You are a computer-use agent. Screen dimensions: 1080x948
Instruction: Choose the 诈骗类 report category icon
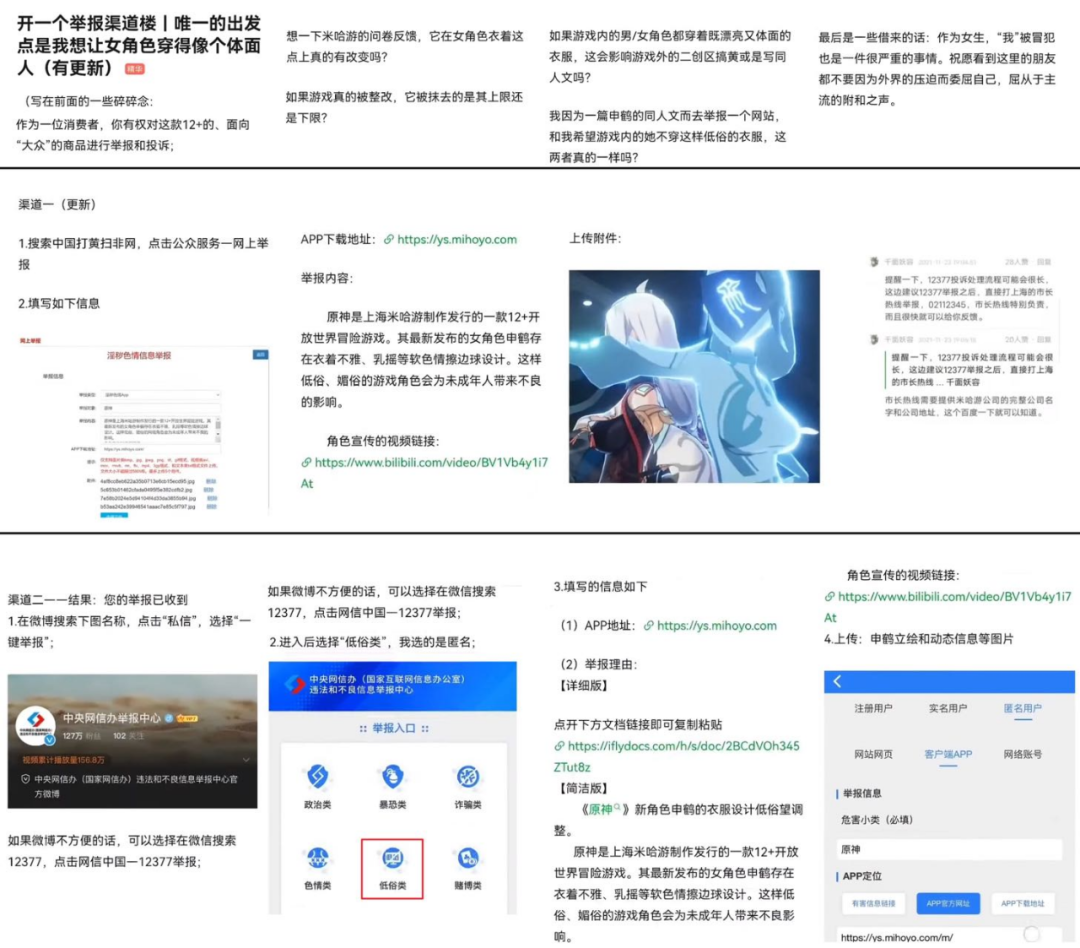(x=468, y=777)
